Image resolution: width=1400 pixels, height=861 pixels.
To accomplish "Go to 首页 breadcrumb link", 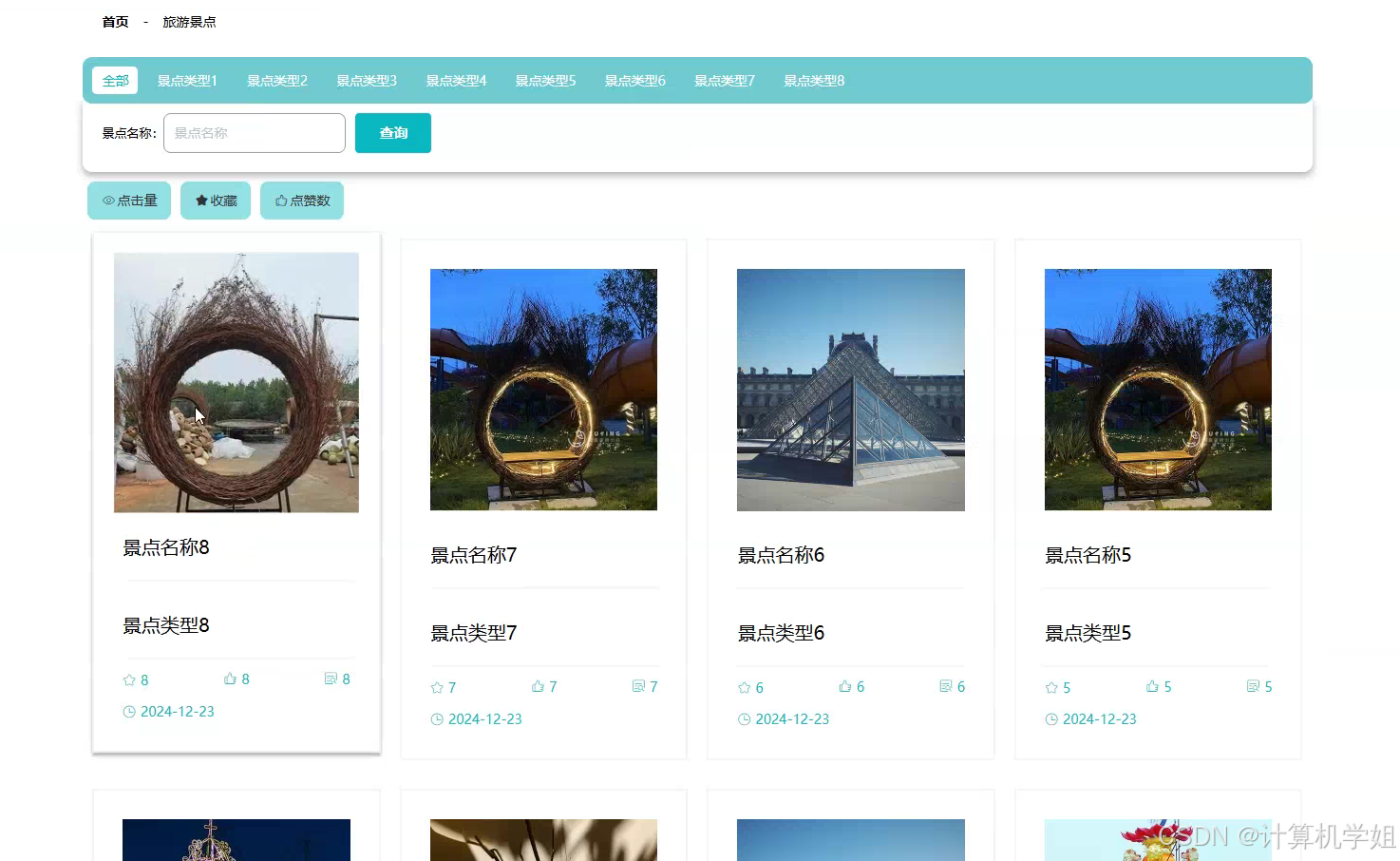I will pyautogui.click(x=115, y=22).
